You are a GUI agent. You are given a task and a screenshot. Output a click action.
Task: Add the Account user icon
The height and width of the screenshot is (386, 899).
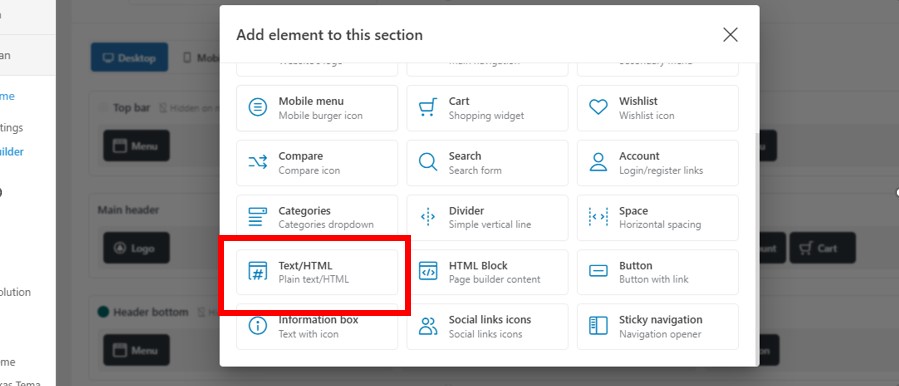[x=598, y=162]
